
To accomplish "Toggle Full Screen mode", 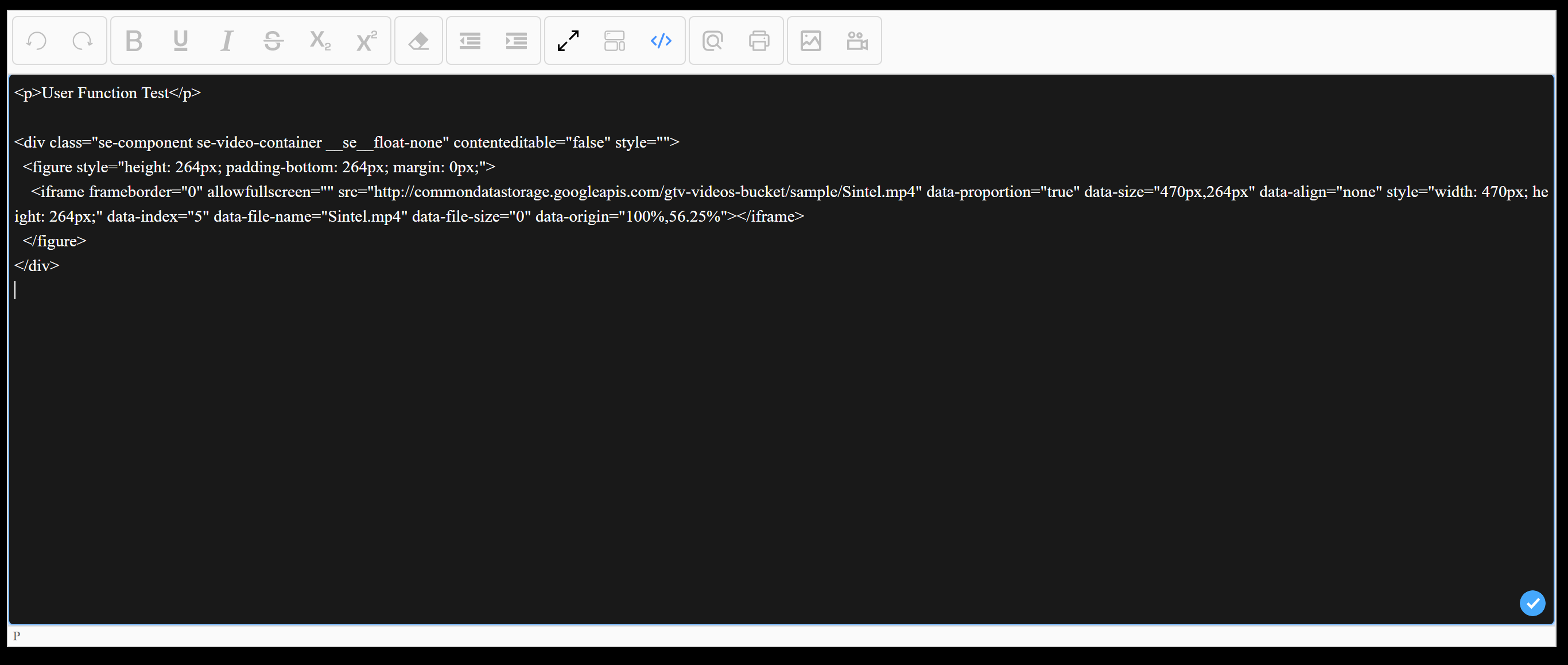I will (568, 40).
